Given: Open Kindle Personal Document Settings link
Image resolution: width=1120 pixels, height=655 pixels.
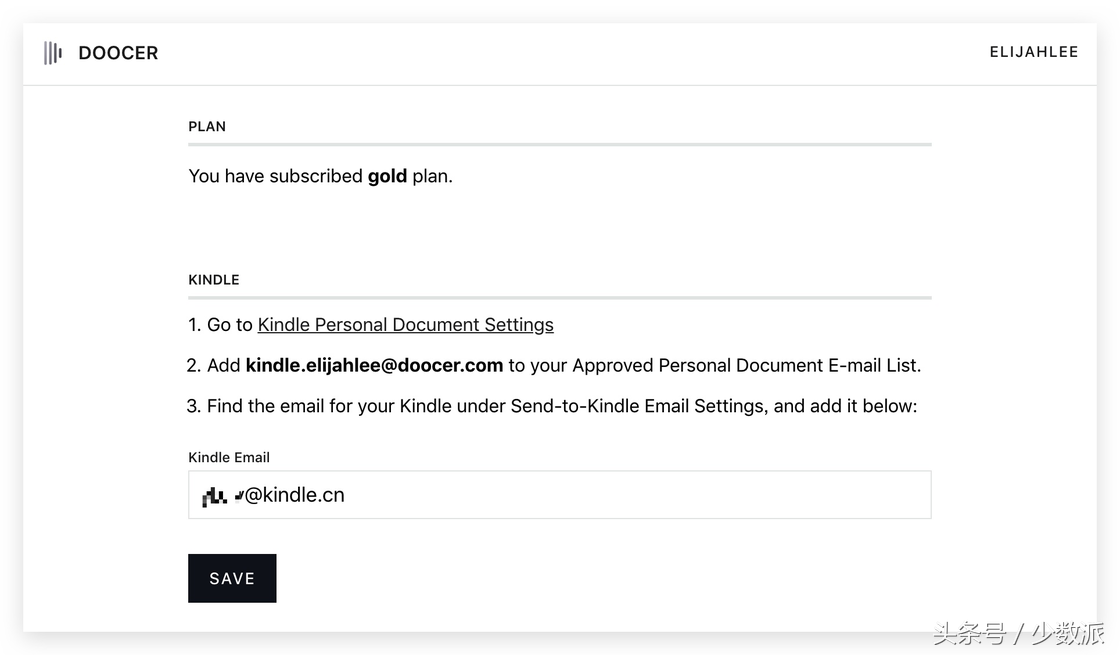Looking at the screenshot, I should coord(406,325).
